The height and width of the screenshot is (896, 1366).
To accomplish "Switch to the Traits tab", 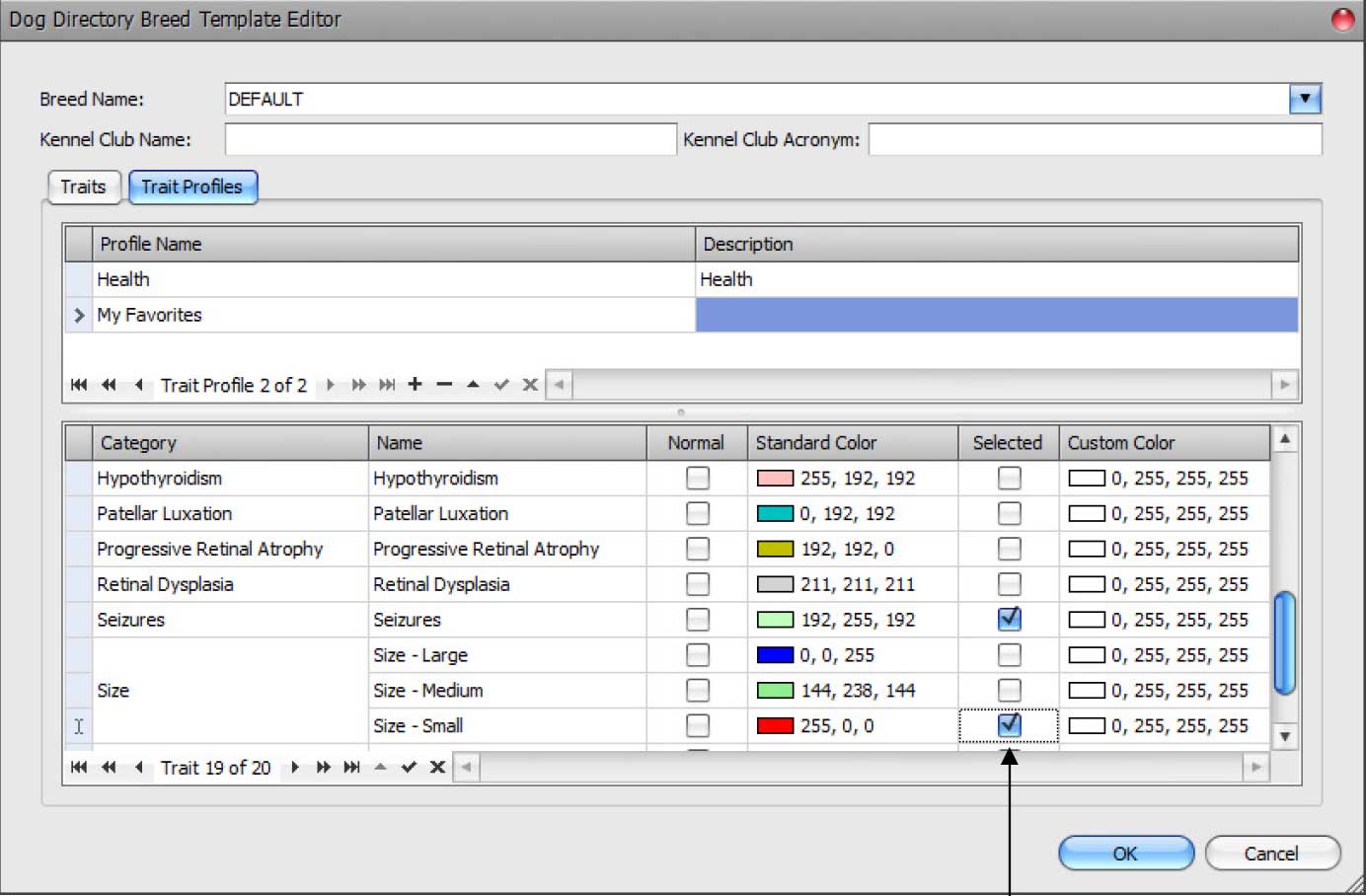I will tap(83, 187).
